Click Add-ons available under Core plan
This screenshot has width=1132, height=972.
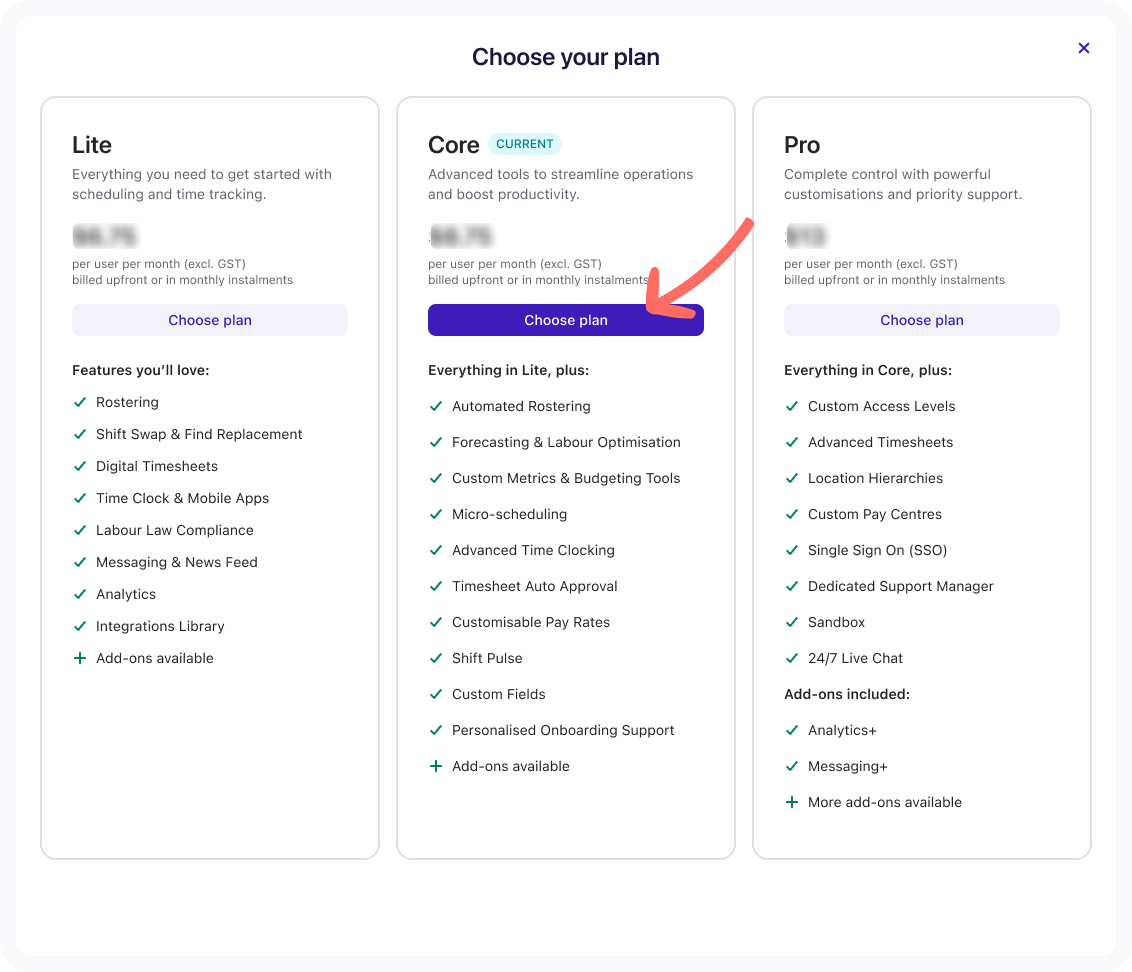(x=511, y=766)
